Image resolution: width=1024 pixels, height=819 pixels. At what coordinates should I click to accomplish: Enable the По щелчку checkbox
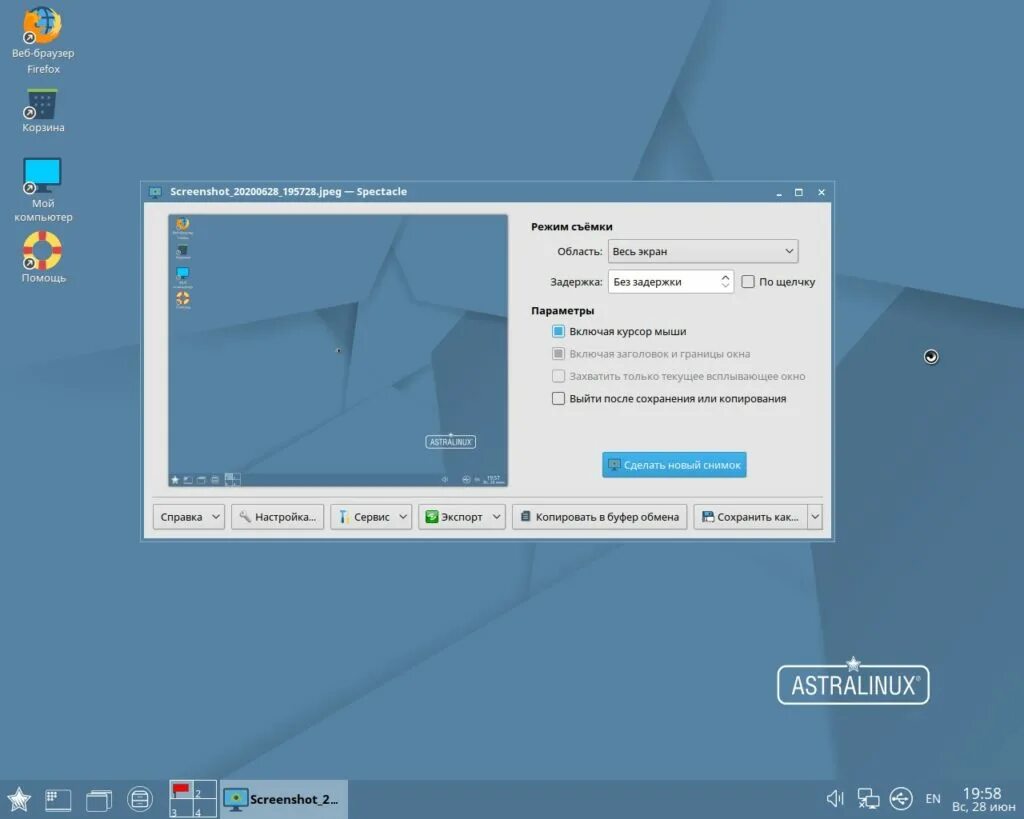click(748, 281)
